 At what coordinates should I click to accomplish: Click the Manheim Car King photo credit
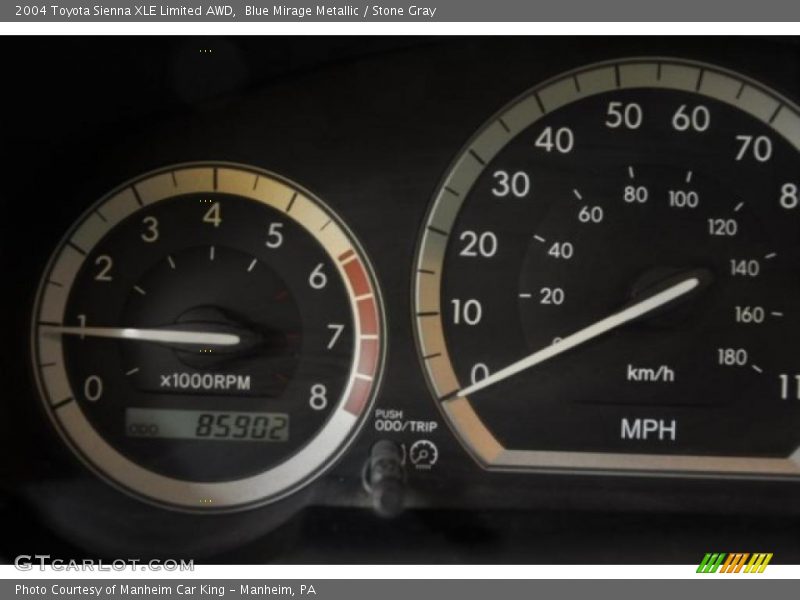tap(165, 590)
